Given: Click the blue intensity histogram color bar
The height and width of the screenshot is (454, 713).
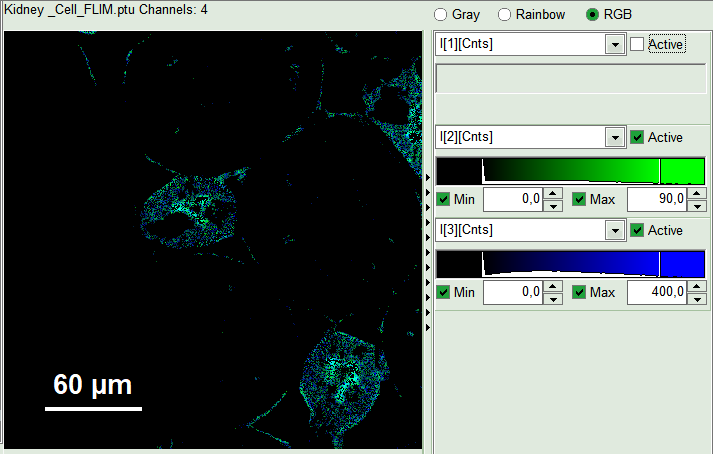Looking at the screenshot, I should click(x=570, y=264).
